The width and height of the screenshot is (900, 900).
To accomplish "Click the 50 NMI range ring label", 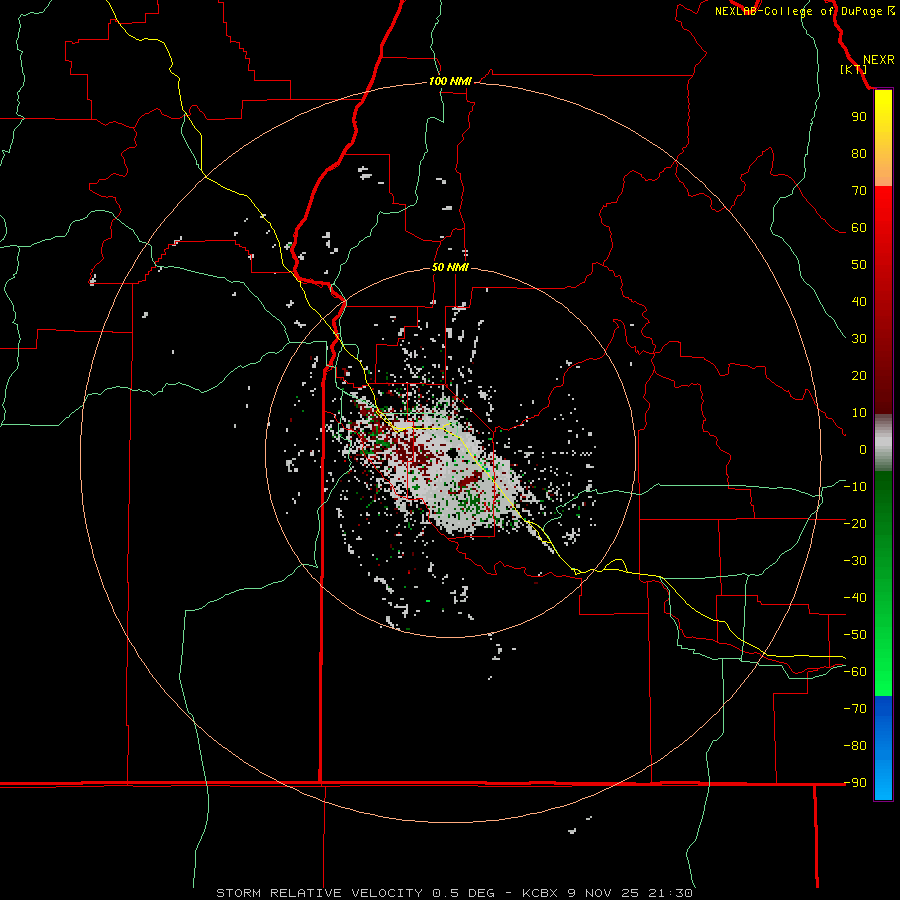I will tap(450, 267).
